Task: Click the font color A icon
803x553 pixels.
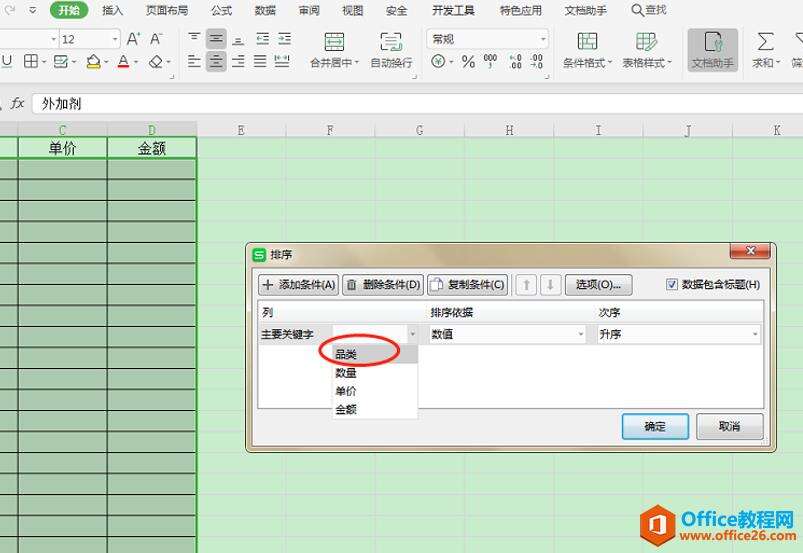Action: pos(123,62)
